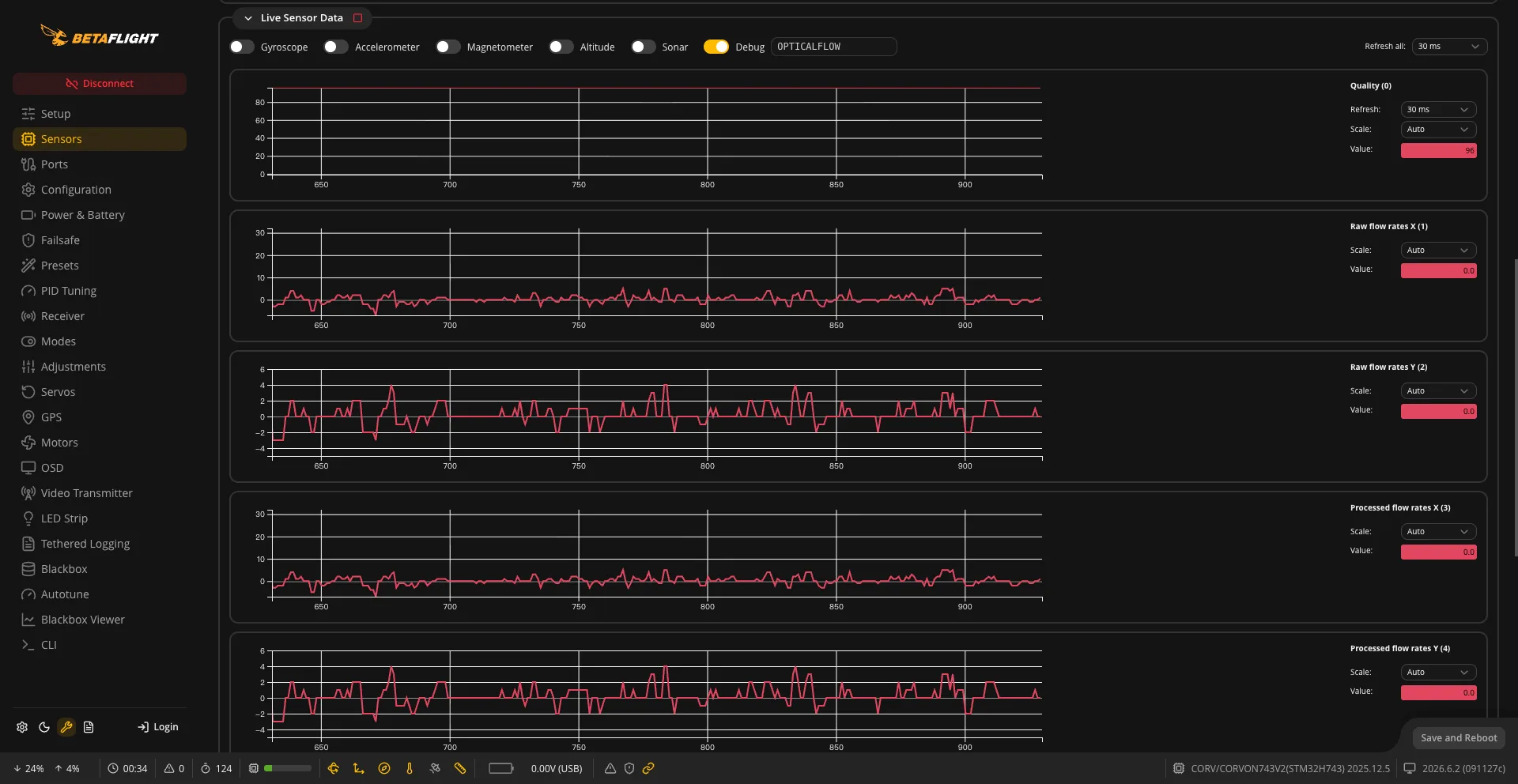Image resolution: width=1518 pixels, height=784 pixels.
Task: Open the Servos tab
Action: point(100,392)
